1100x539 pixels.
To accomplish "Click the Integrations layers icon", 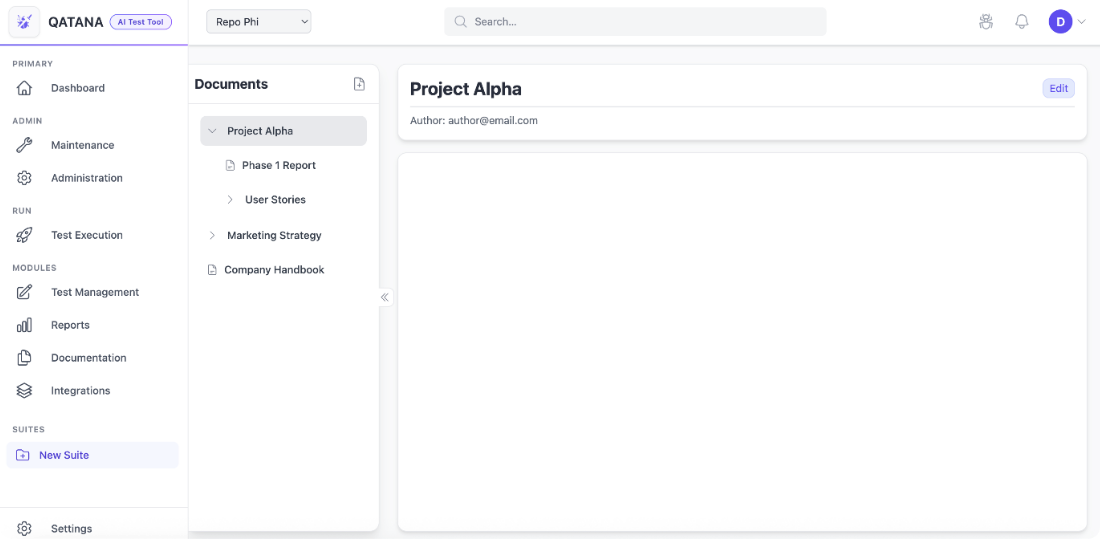I will [x=25, y=391].
